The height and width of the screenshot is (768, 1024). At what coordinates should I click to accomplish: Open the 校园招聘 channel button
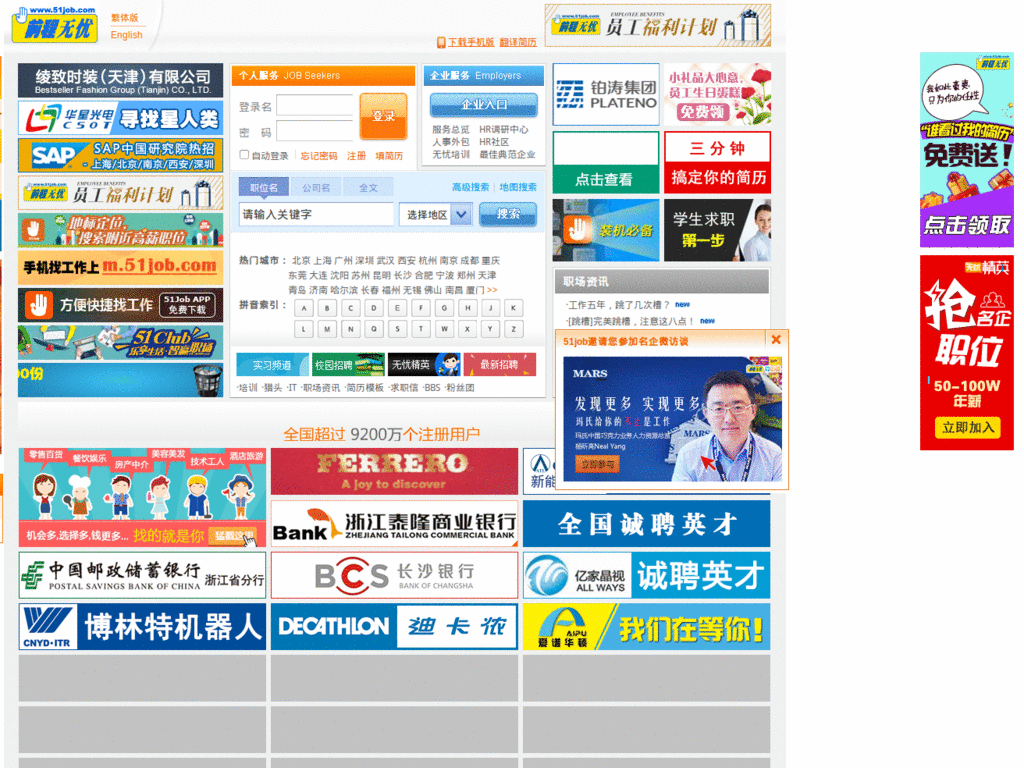click(x=348, y=365)
